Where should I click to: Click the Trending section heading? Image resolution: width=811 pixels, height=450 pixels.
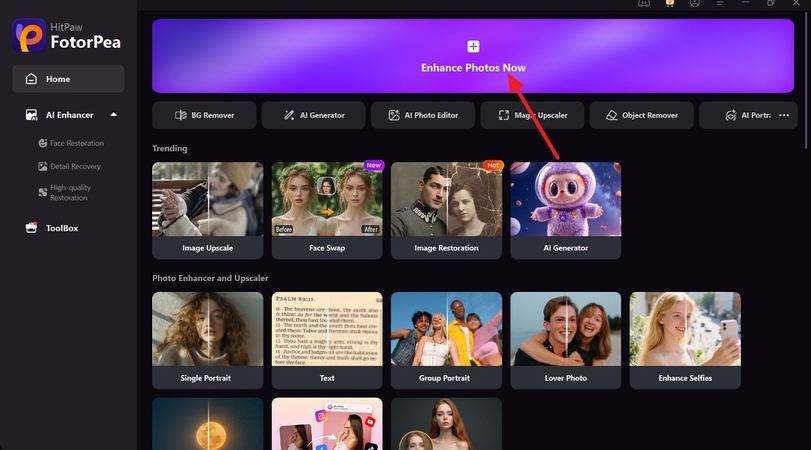tap(170, 148)
